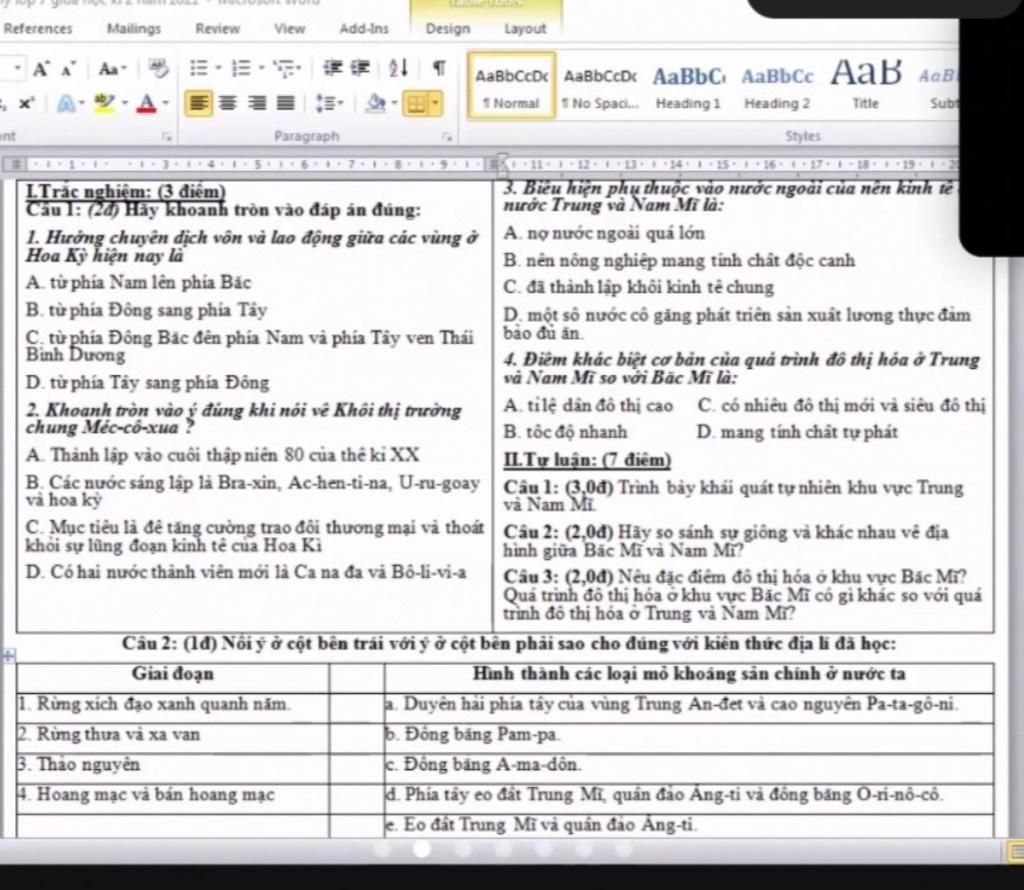Click the Sort icon
Screen dimensions: 1024x890
point(396,69)
